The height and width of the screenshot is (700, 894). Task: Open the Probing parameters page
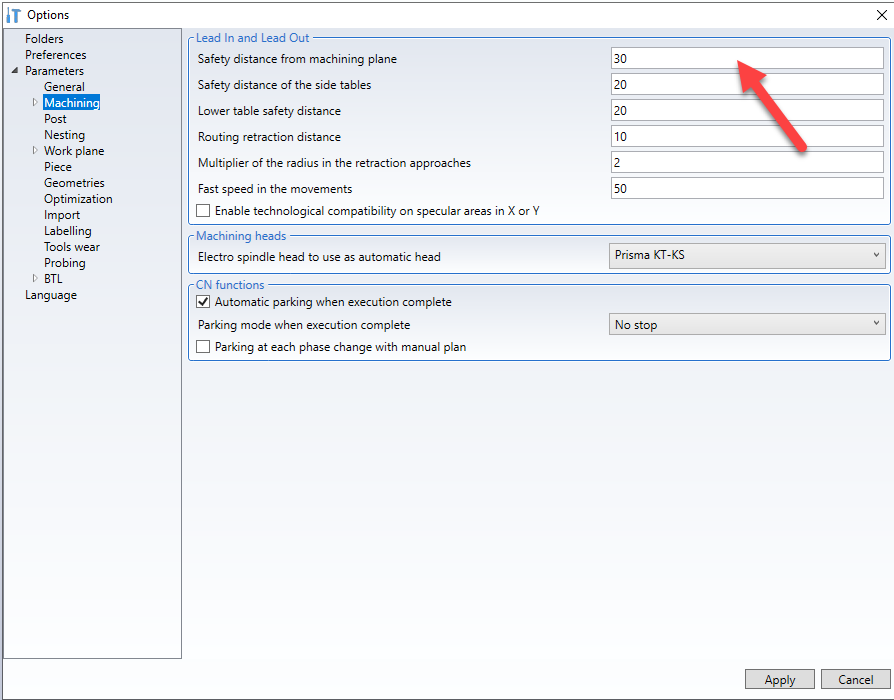coord(64,263)
